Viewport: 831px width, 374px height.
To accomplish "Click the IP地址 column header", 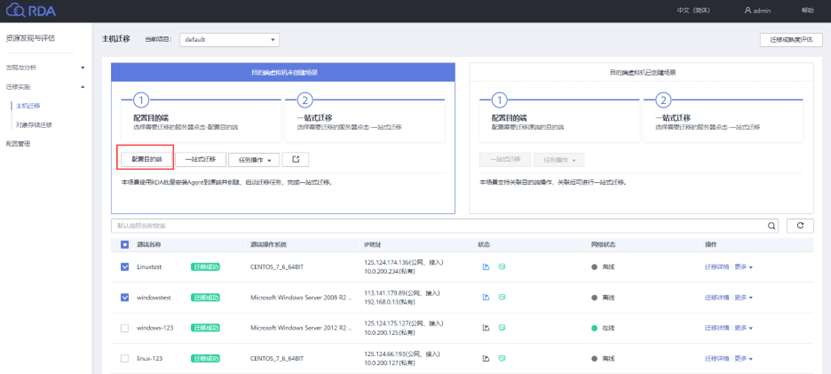I will [x=373, y=245].
